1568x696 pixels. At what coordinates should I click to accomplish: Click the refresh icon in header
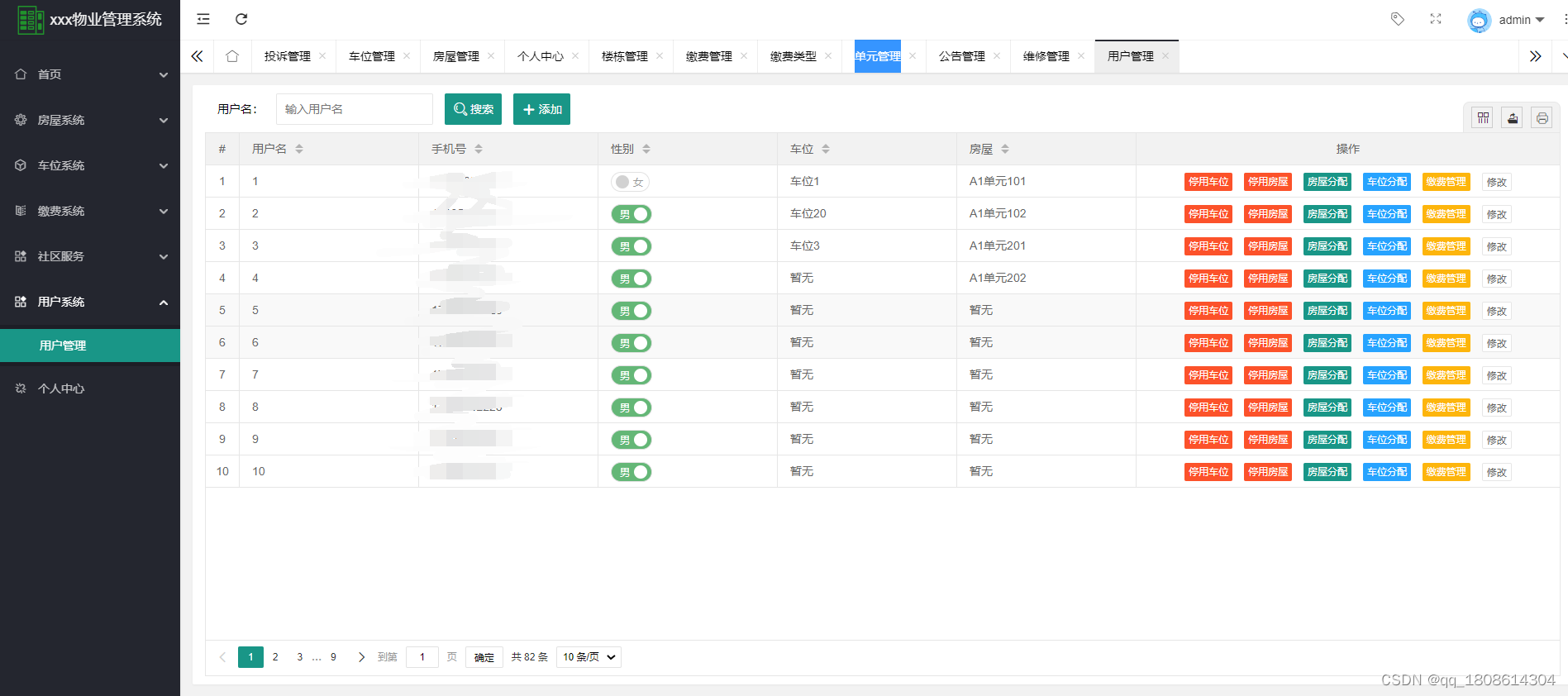tap(241, 19)
